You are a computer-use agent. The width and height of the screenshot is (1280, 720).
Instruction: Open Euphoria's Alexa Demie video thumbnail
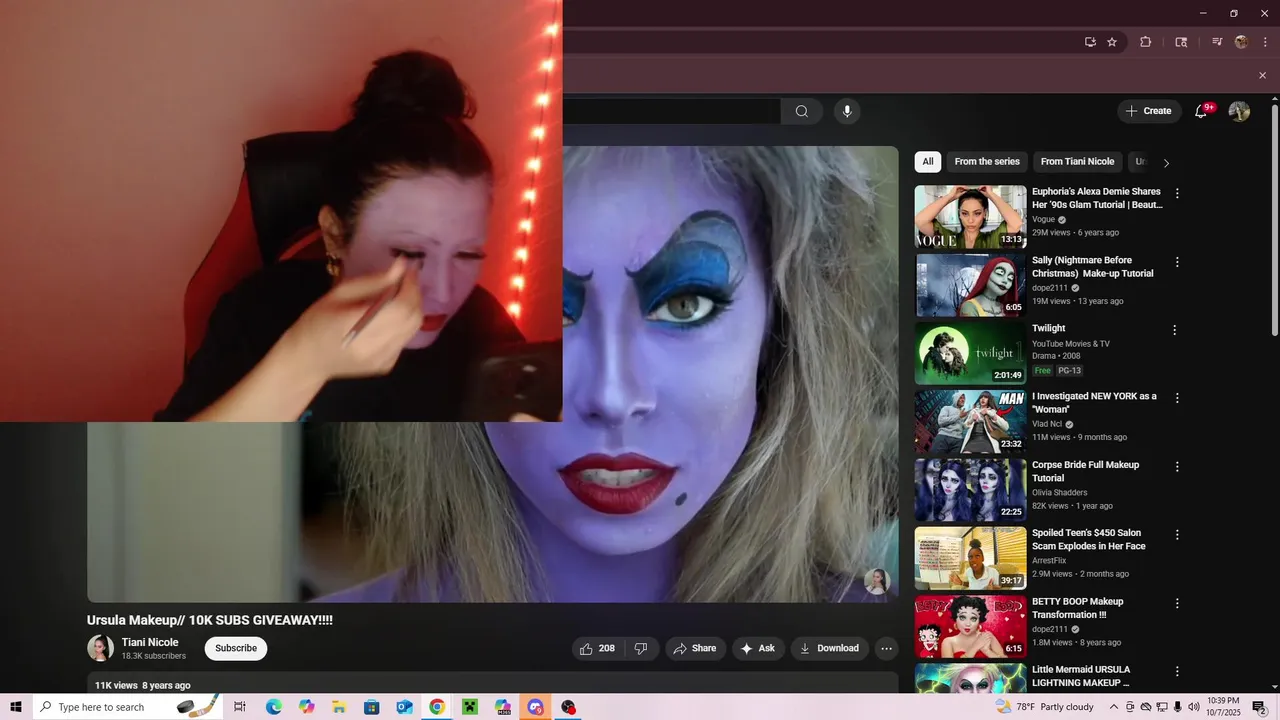[970, 216]
